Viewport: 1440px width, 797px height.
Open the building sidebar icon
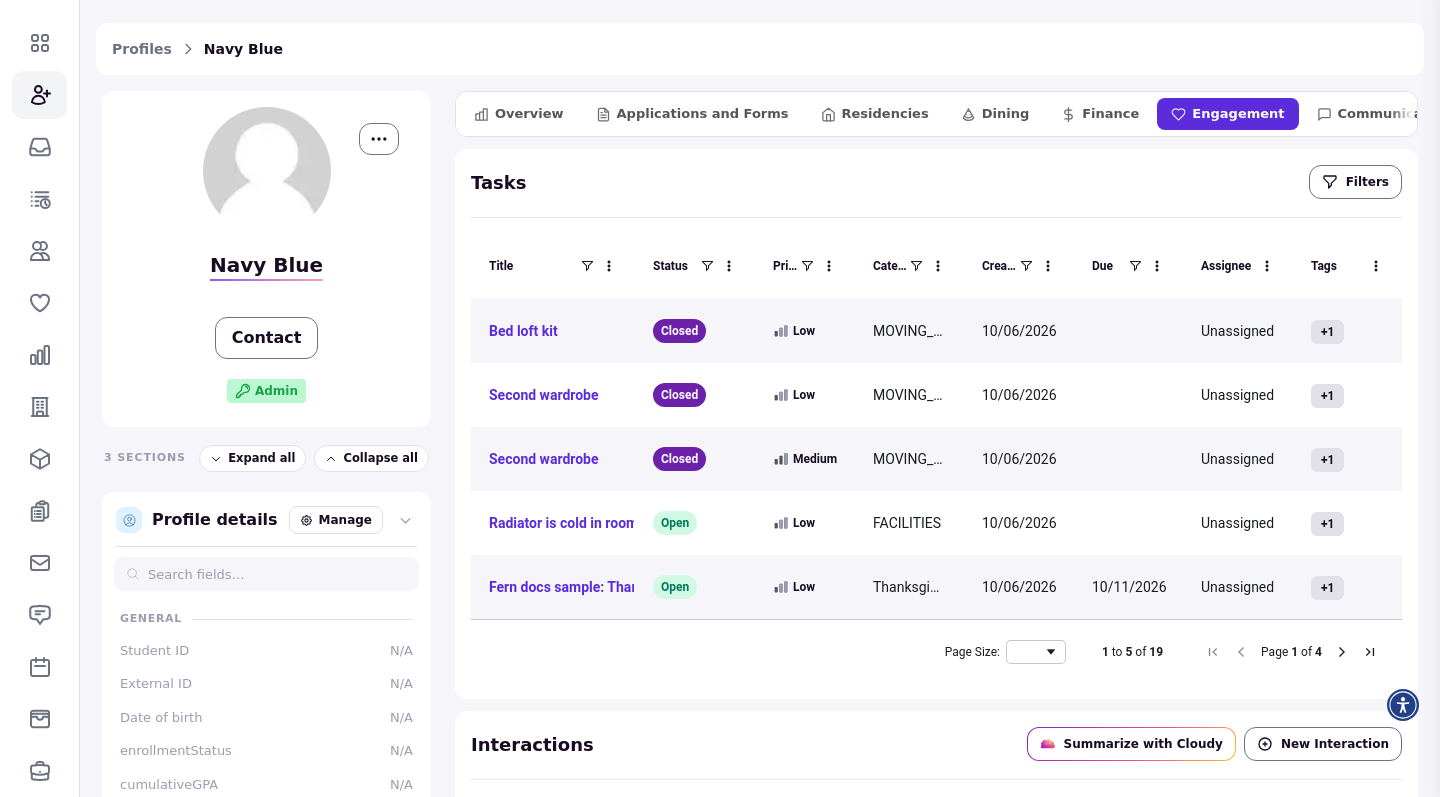(x=40, y=407)
